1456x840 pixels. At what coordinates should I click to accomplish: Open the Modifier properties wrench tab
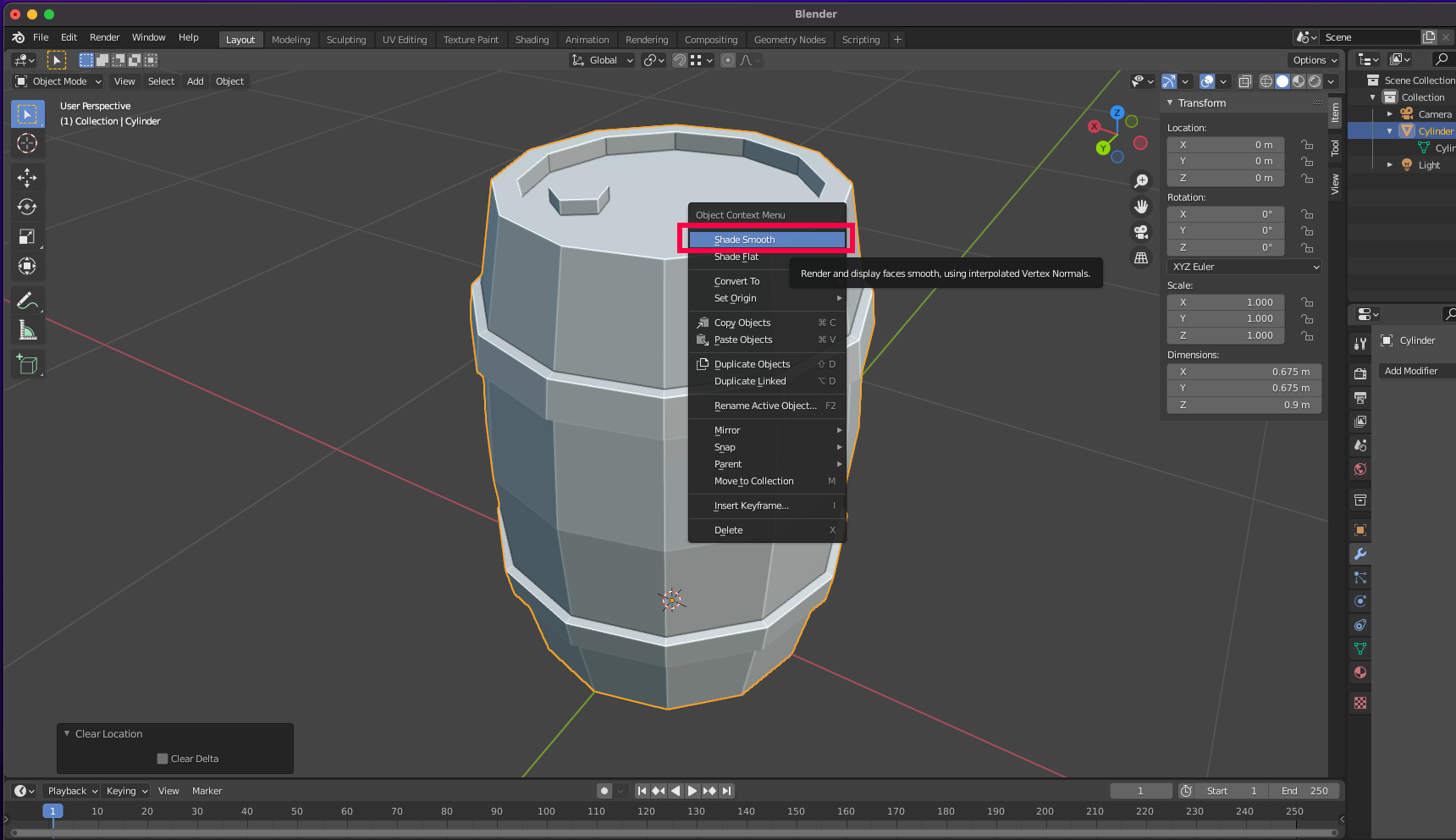click(x=1360, y=554)
